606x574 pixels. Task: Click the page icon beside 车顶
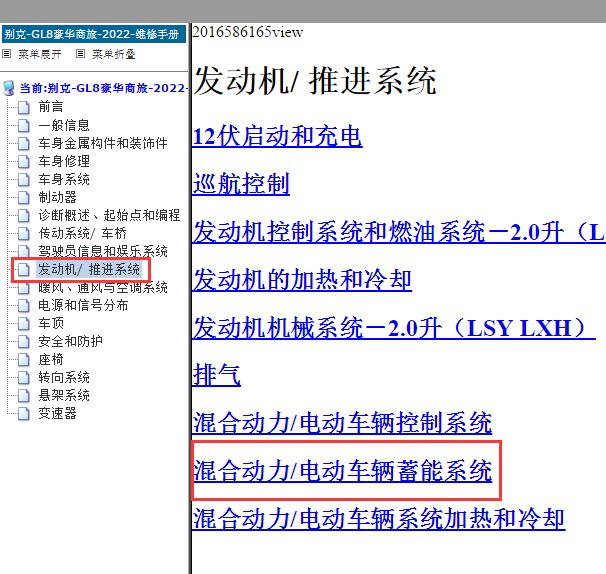point(24,324)
